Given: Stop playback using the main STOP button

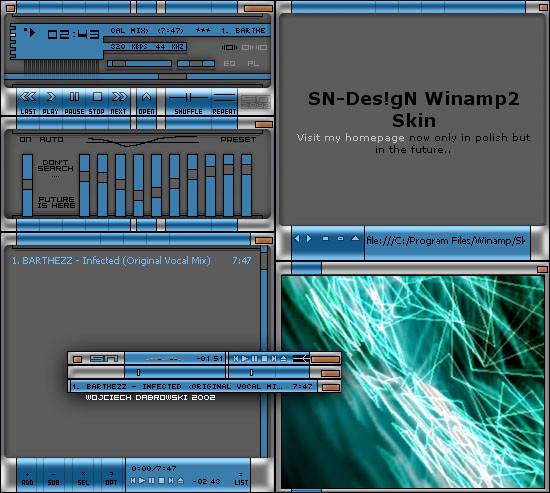Looking at the screenshot, I should coord(97,102).
